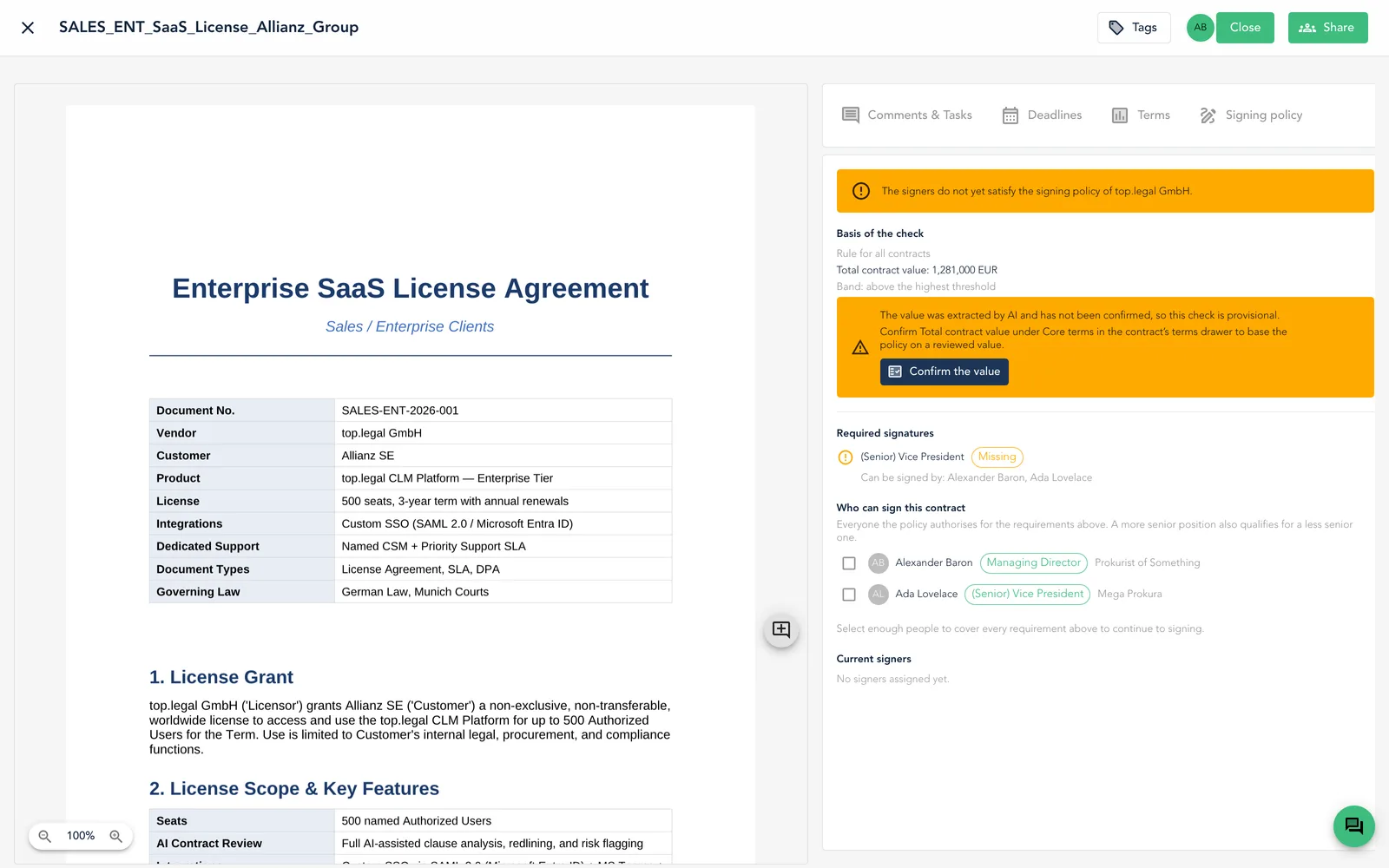
Task: Switch to the Terms tab
Action: 1141,115
